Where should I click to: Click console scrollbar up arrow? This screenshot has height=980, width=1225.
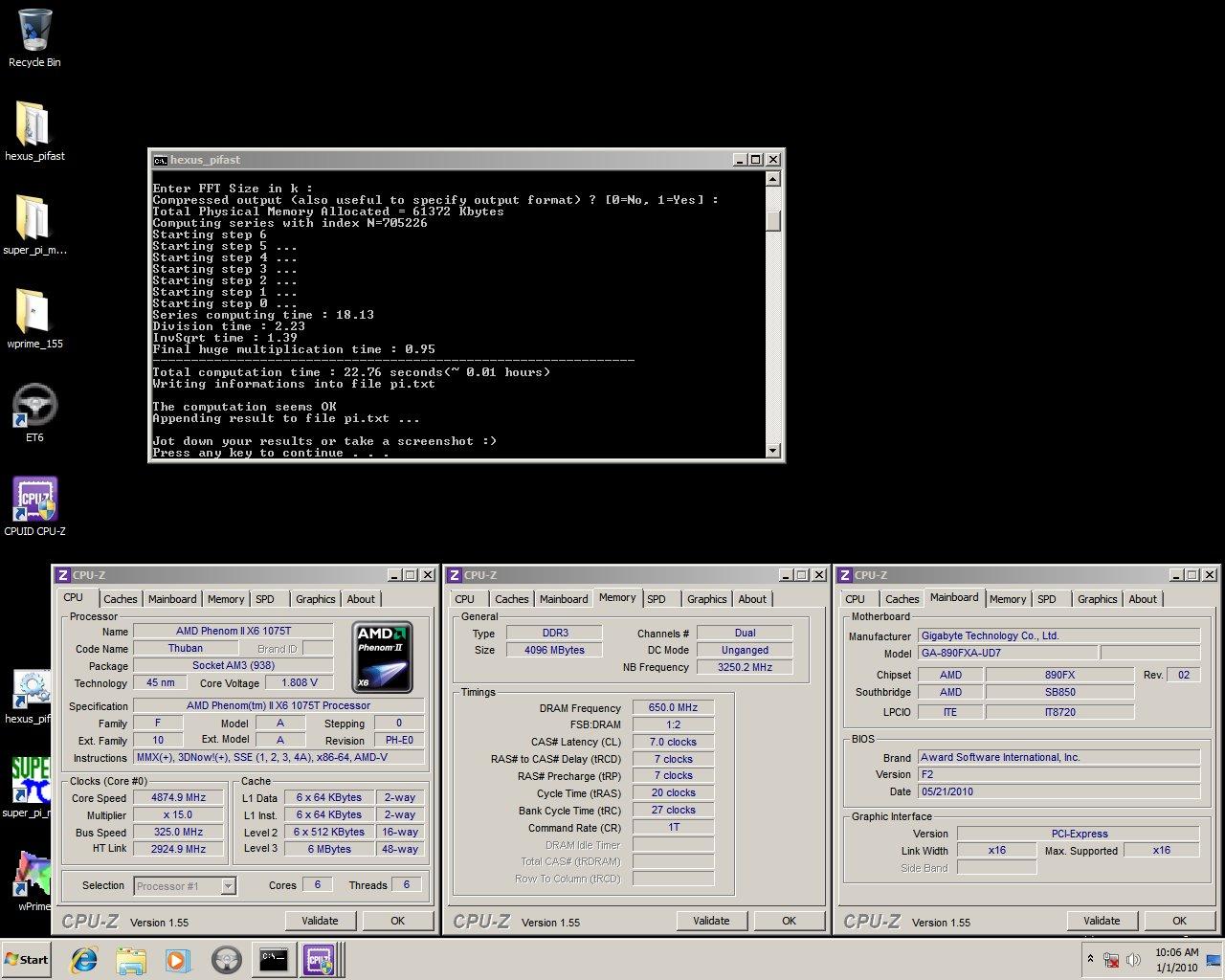(x=773, y=179)
